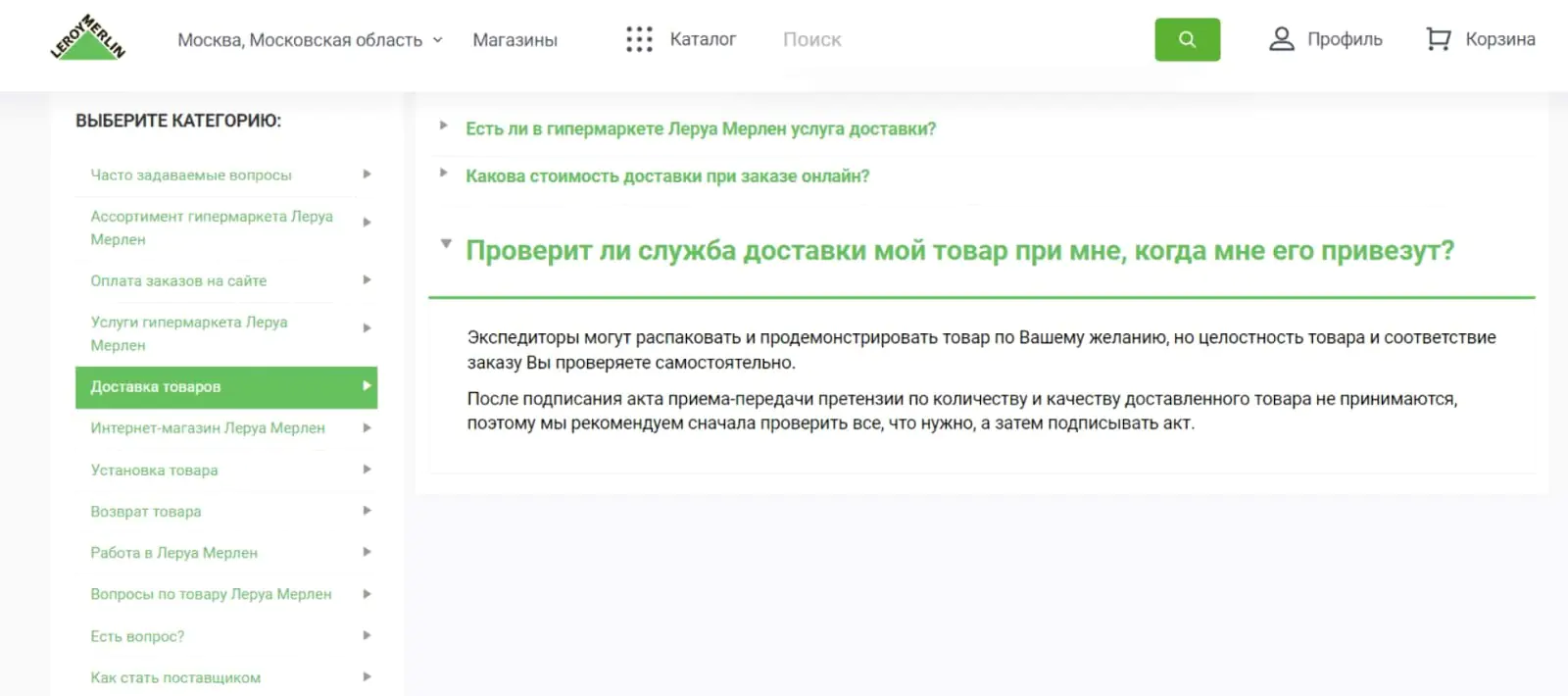Select category Вопросы по товару Леруа Мерлен
Screen dimensions: 1568x696
(211, 594)
